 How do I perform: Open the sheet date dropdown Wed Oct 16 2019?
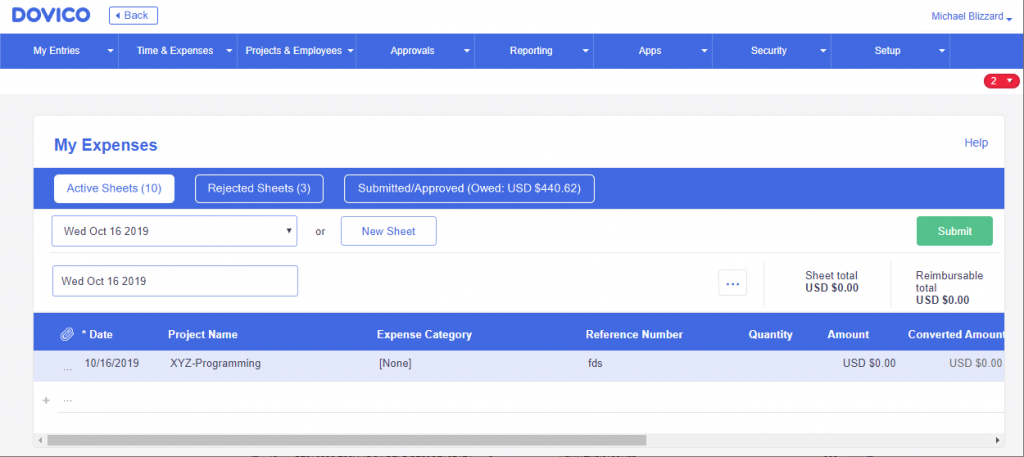pos(174,231)
